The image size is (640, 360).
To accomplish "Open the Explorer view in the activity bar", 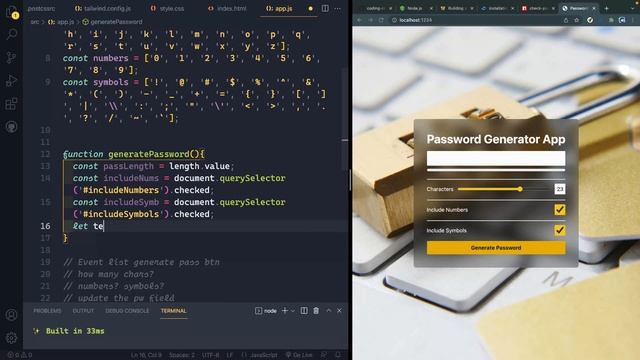I will pyautogui.click(x=11, y=11).
